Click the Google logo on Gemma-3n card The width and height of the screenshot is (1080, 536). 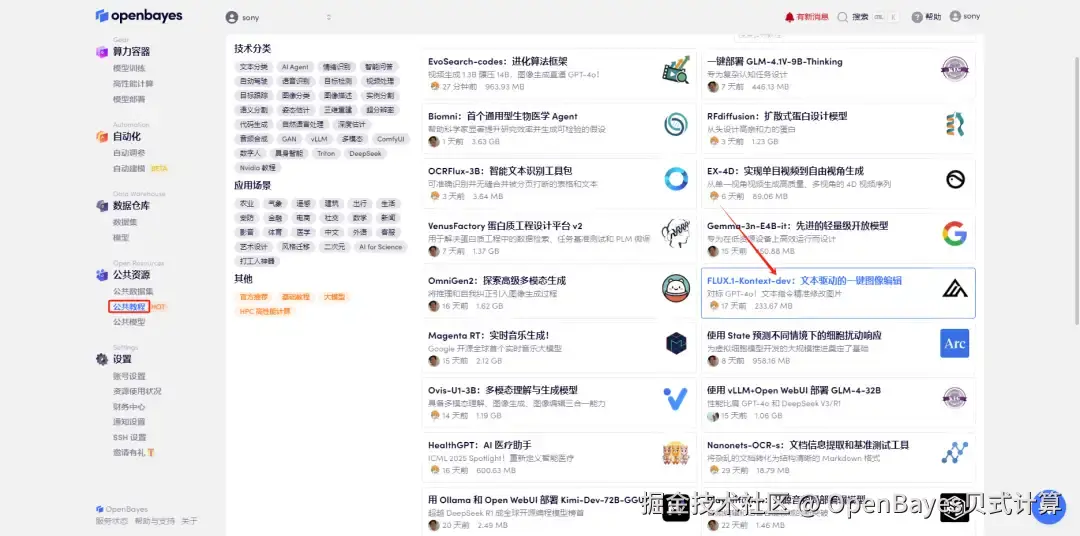click(955, 234)
